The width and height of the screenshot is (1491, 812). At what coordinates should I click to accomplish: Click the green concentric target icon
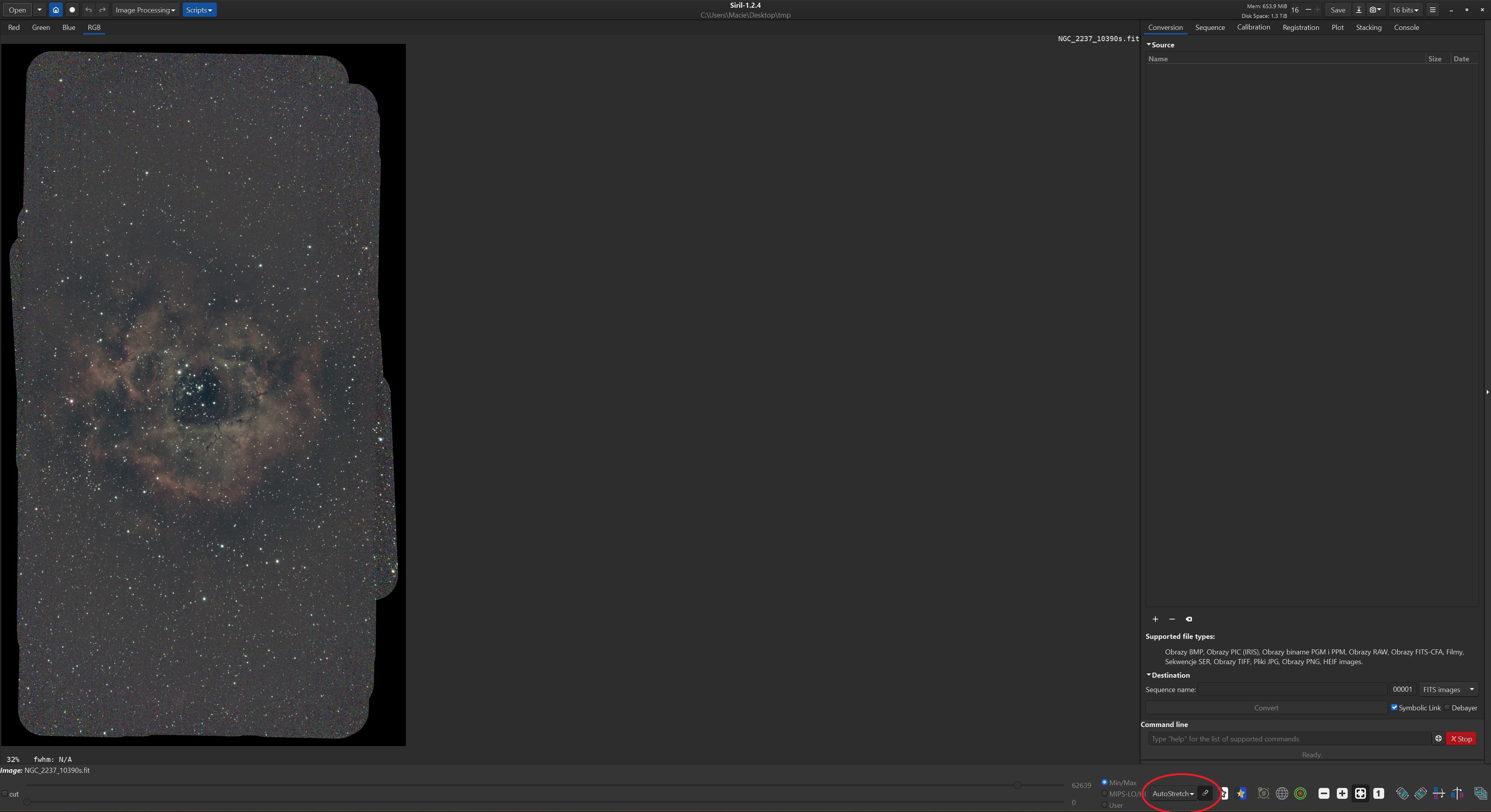(1300, 793)
